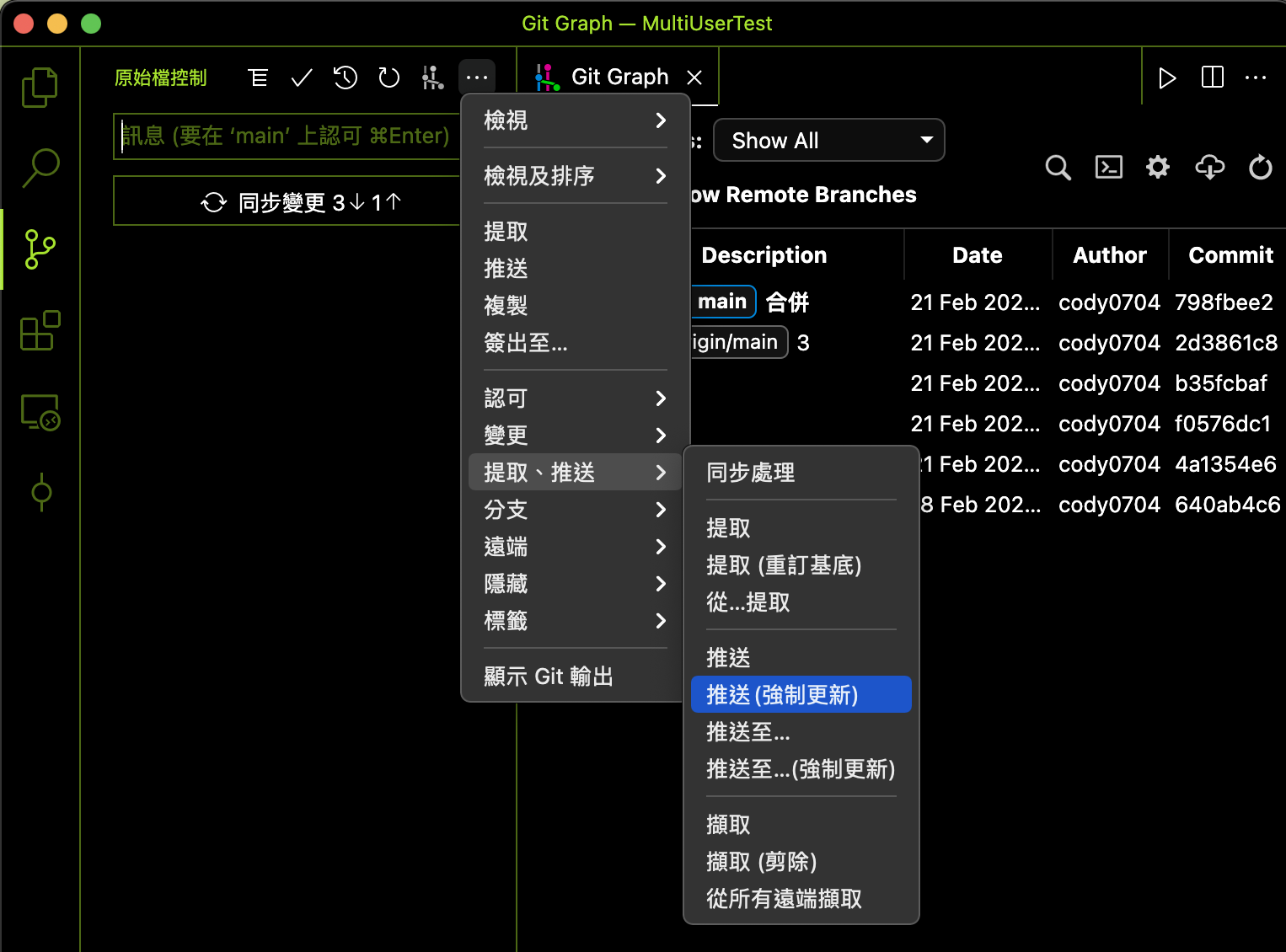
Task: Select 從...提取 in the submenu
Action: [801, 602]
